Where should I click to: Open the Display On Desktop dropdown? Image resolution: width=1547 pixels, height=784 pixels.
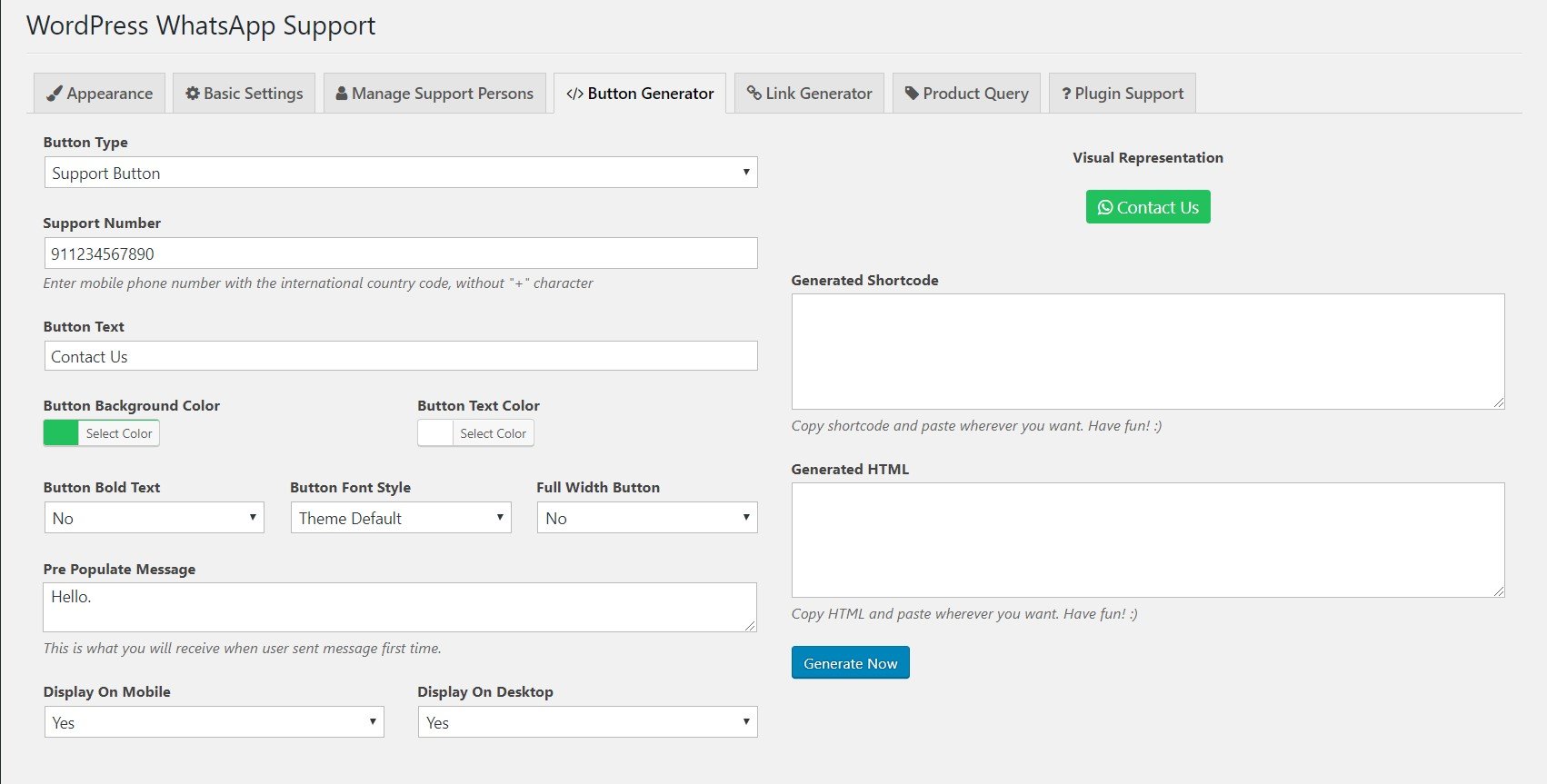click(588, 722)
